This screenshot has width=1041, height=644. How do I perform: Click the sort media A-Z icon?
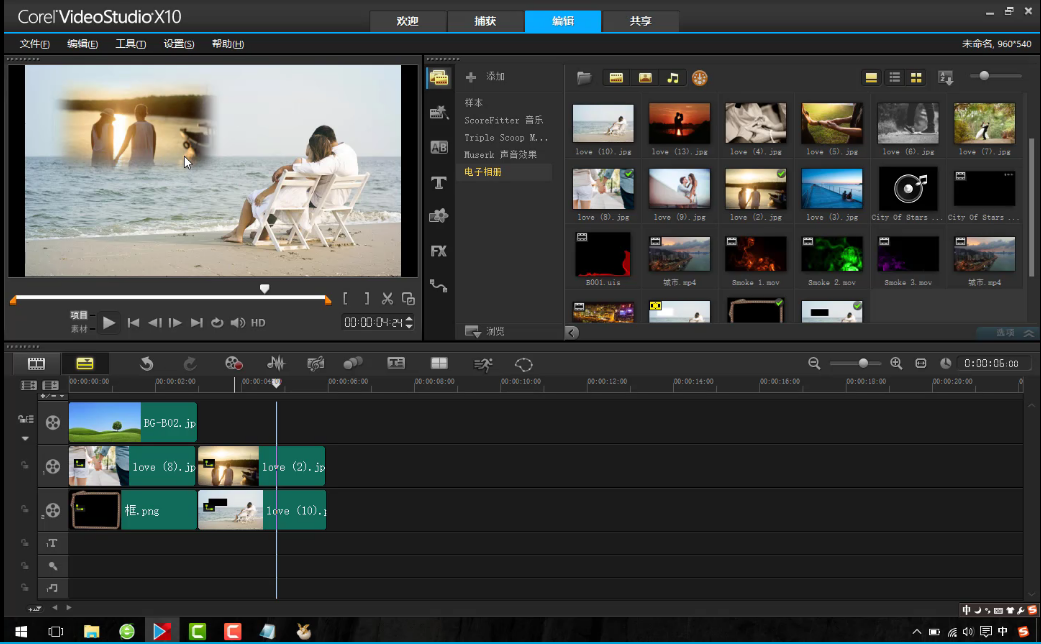point(946,78)
